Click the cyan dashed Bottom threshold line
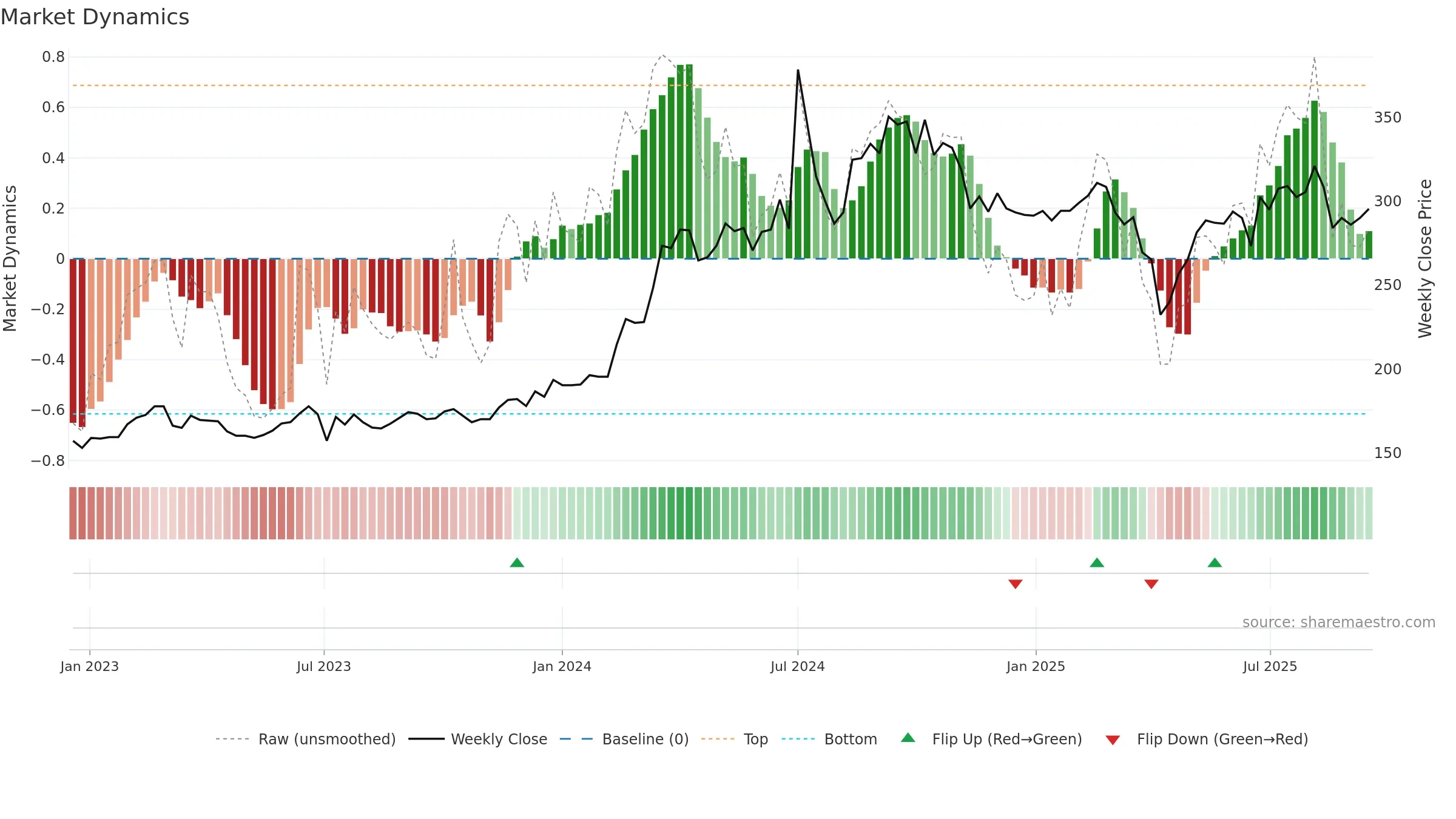1456x819 pixels. (720, 414)
